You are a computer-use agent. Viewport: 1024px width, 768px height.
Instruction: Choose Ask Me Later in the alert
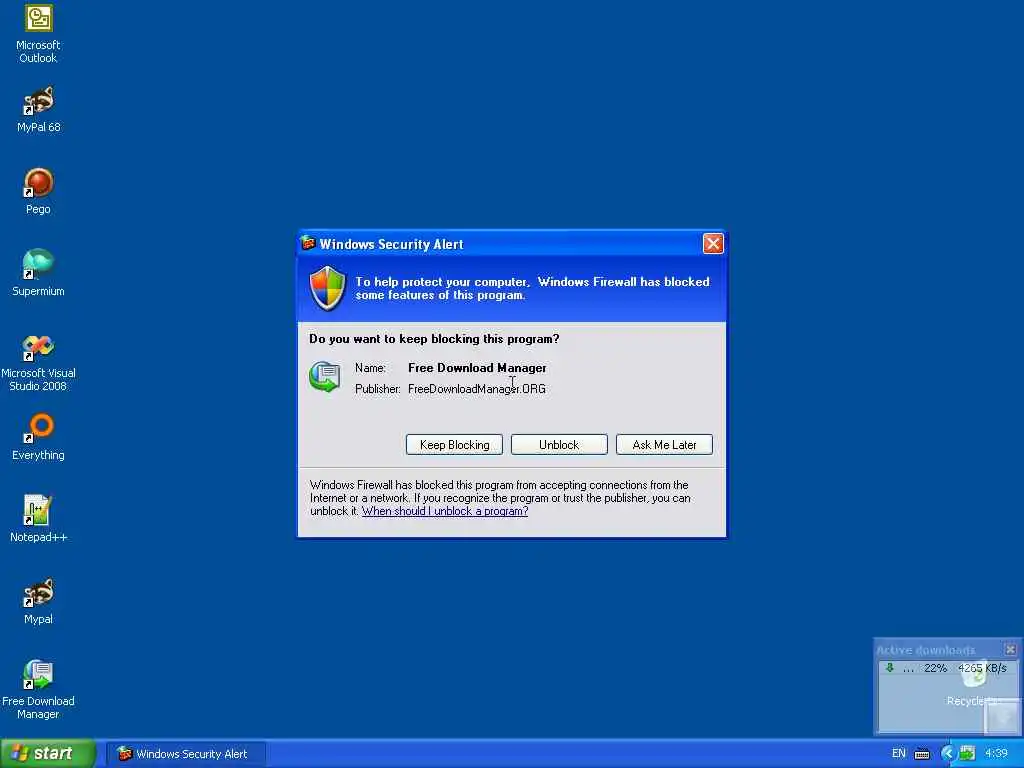click(664, 445)
